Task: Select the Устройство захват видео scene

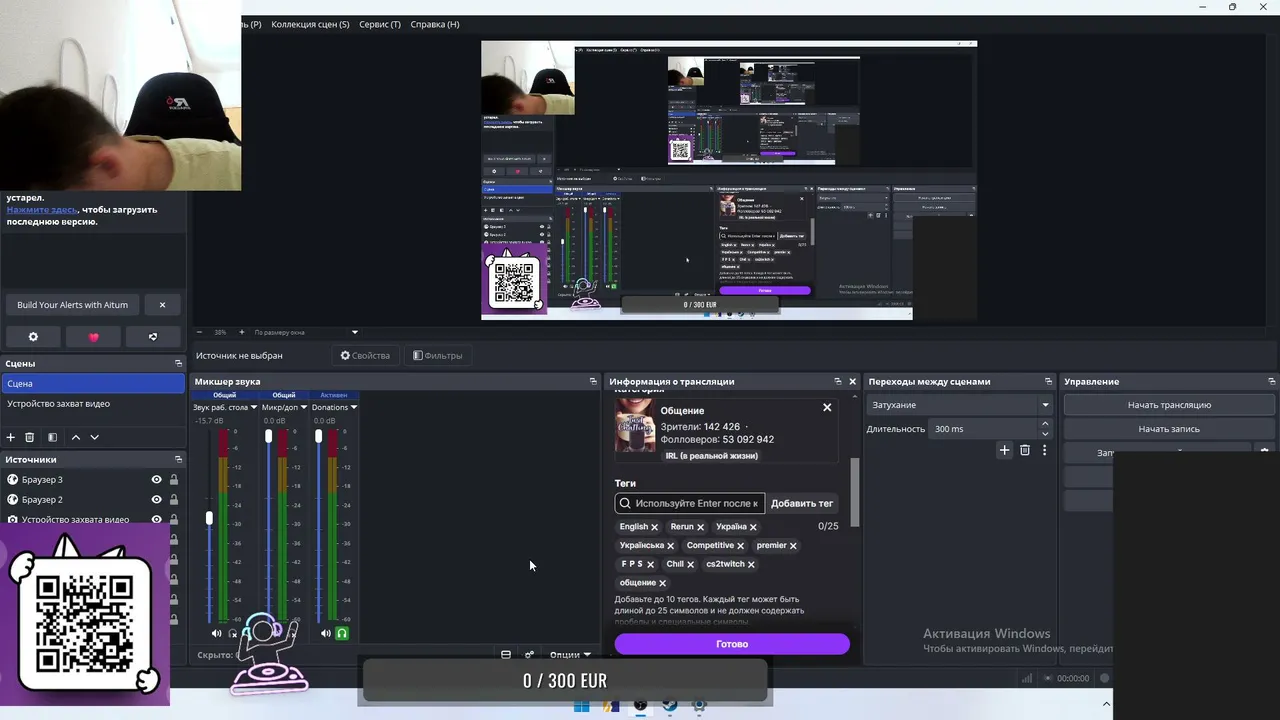Action: (x=94, y=404)
